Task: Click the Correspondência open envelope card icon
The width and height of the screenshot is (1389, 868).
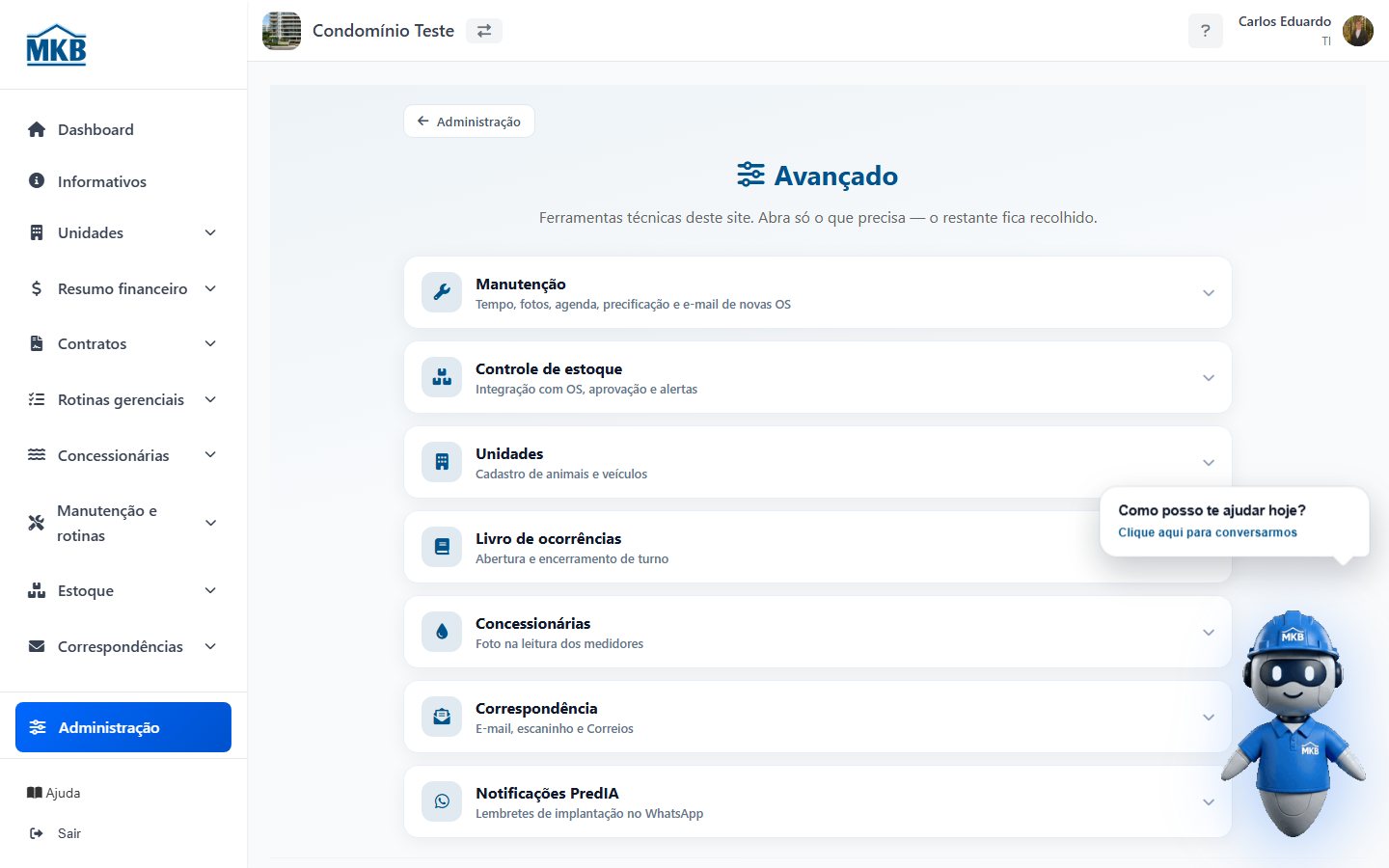Action: coord(442,717)
